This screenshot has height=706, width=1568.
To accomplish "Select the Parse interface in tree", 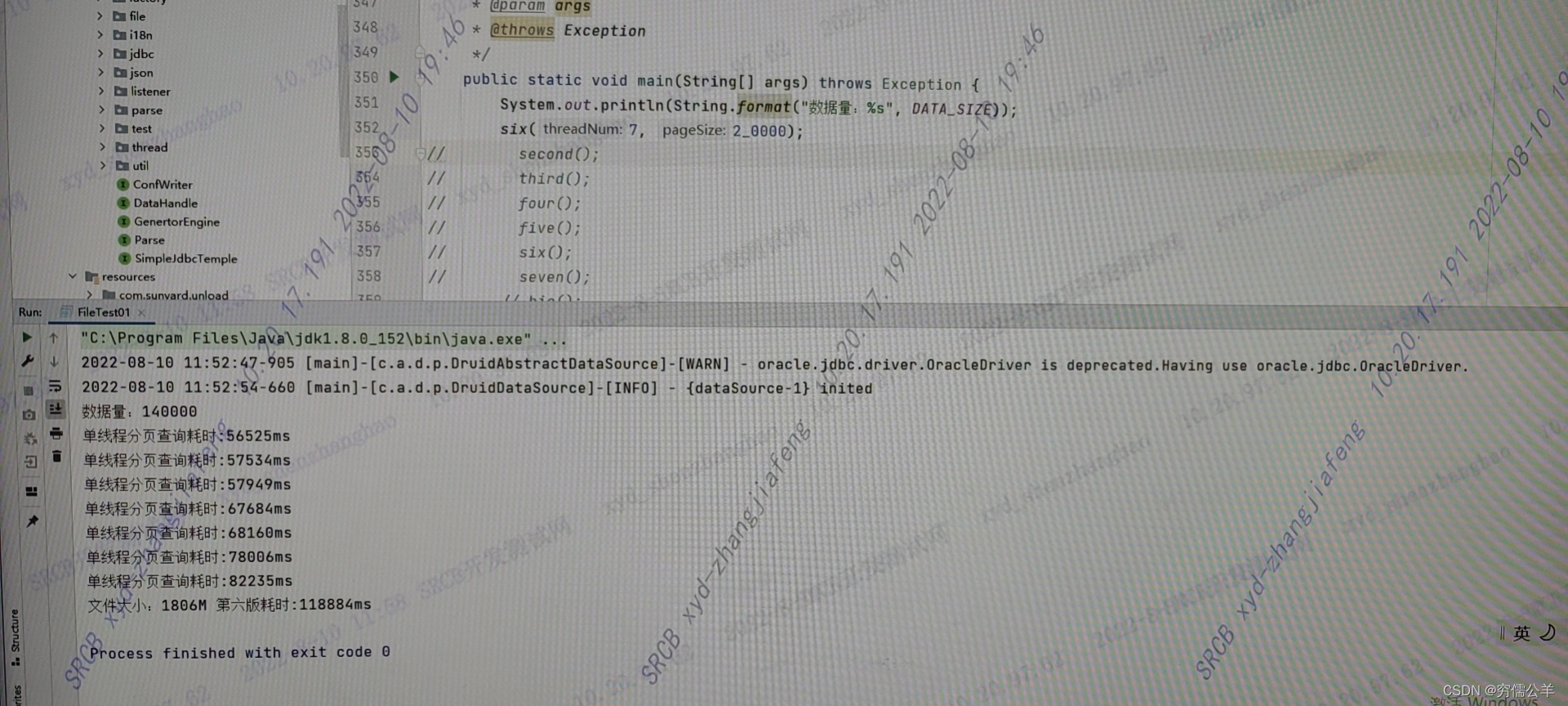I will coord(149,240).
